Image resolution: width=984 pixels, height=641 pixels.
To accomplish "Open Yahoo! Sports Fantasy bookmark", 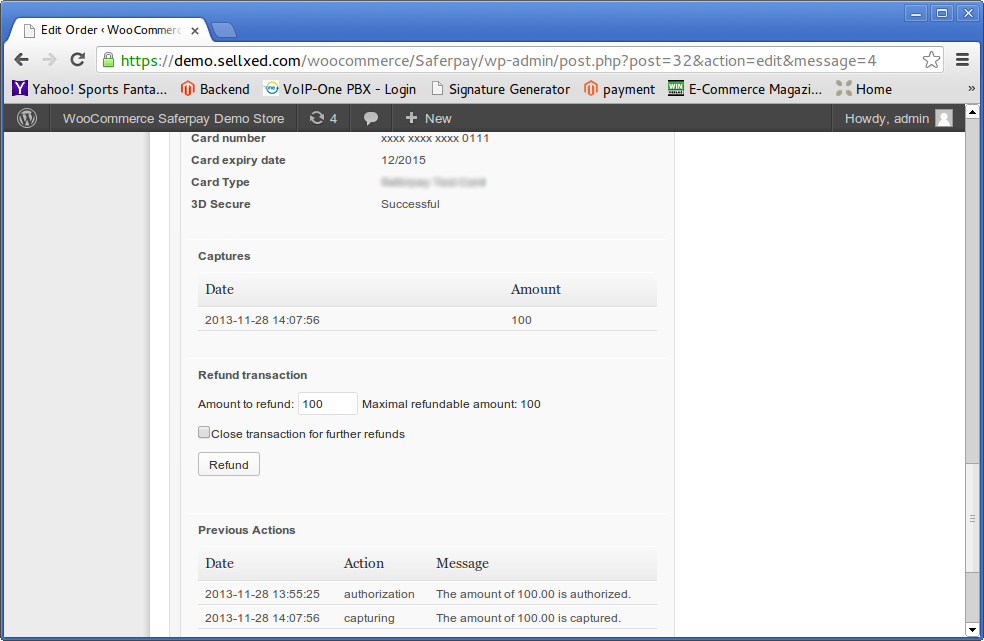I will [x=89, y=89].
